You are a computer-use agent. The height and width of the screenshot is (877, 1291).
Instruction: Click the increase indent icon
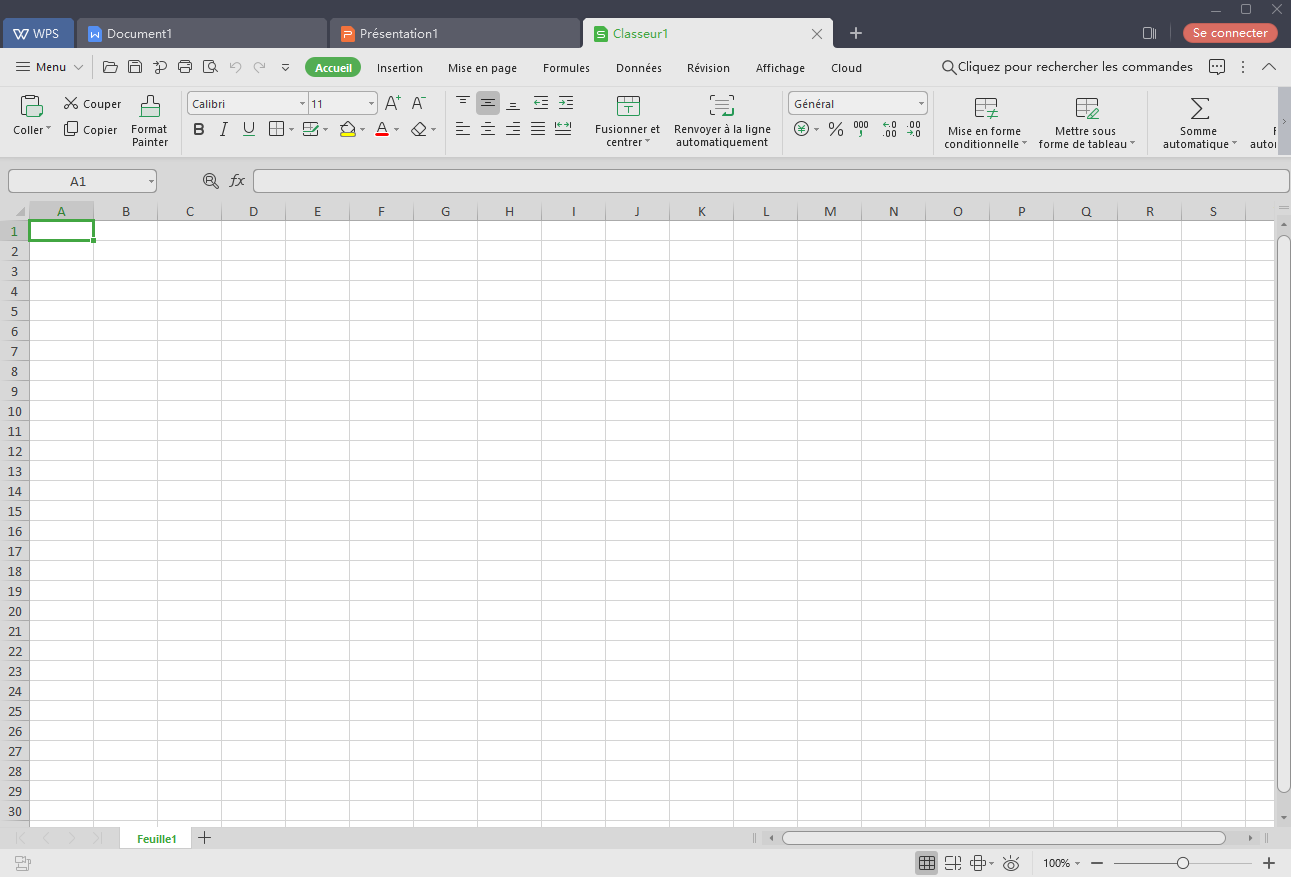(566, 103)
